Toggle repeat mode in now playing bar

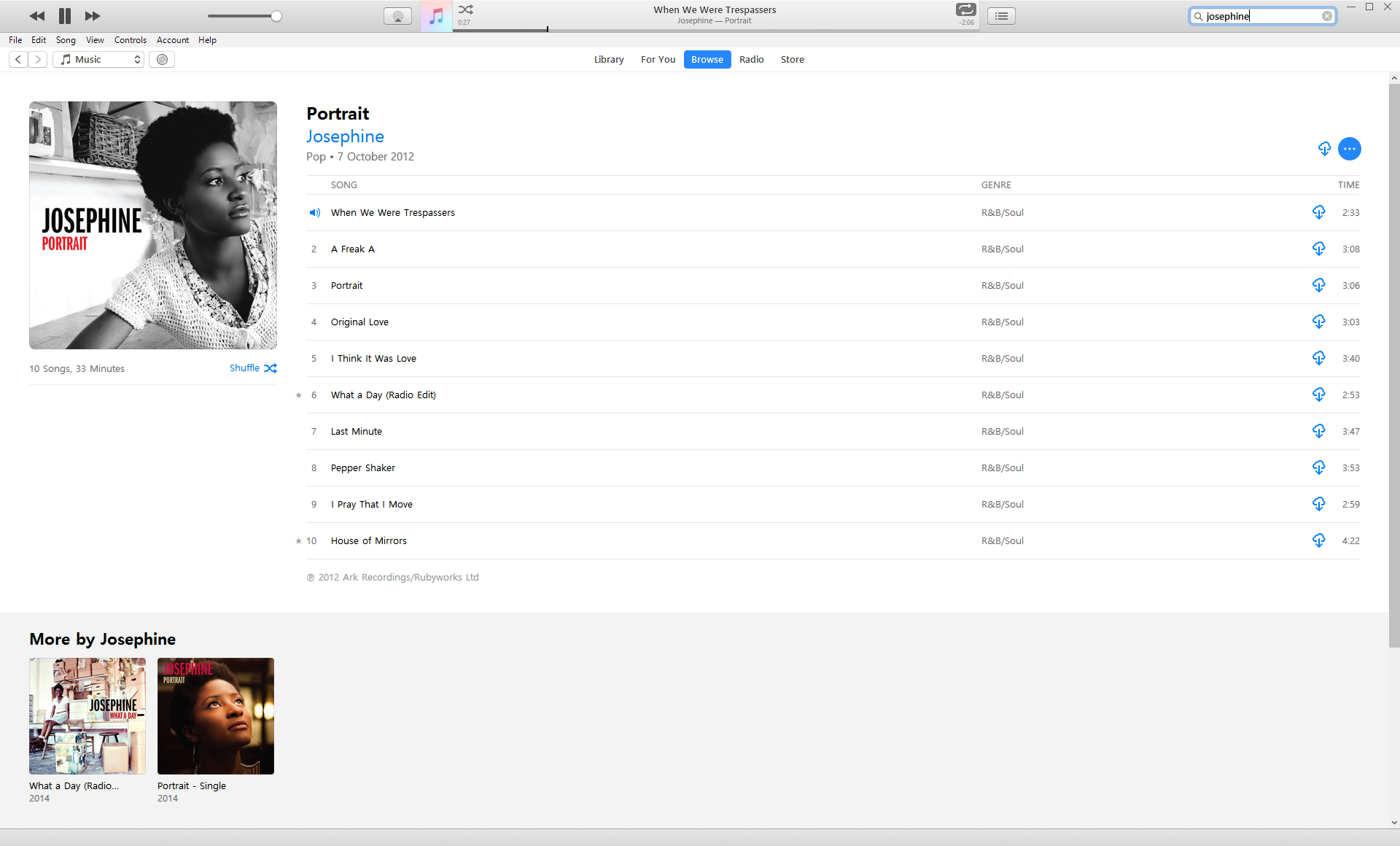966,9
